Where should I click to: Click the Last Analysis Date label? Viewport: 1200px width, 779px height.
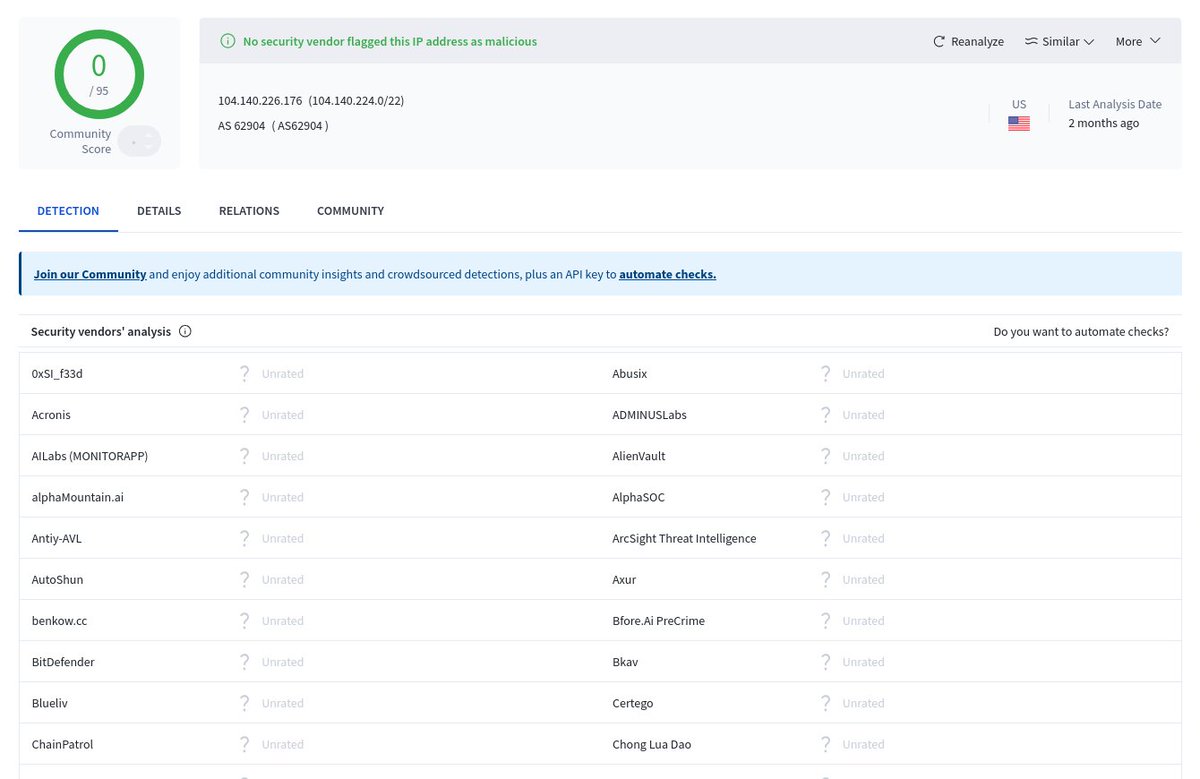click(1115, 104)
